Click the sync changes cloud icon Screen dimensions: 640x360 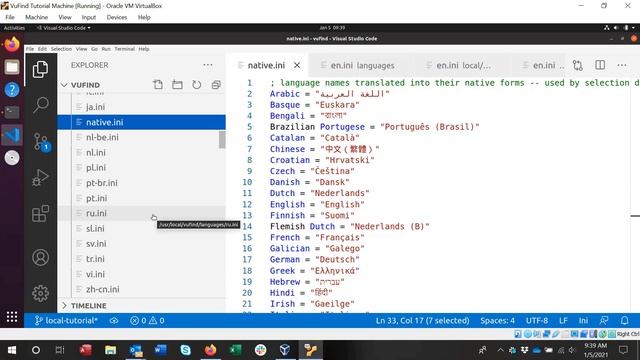tap(114, 320)
